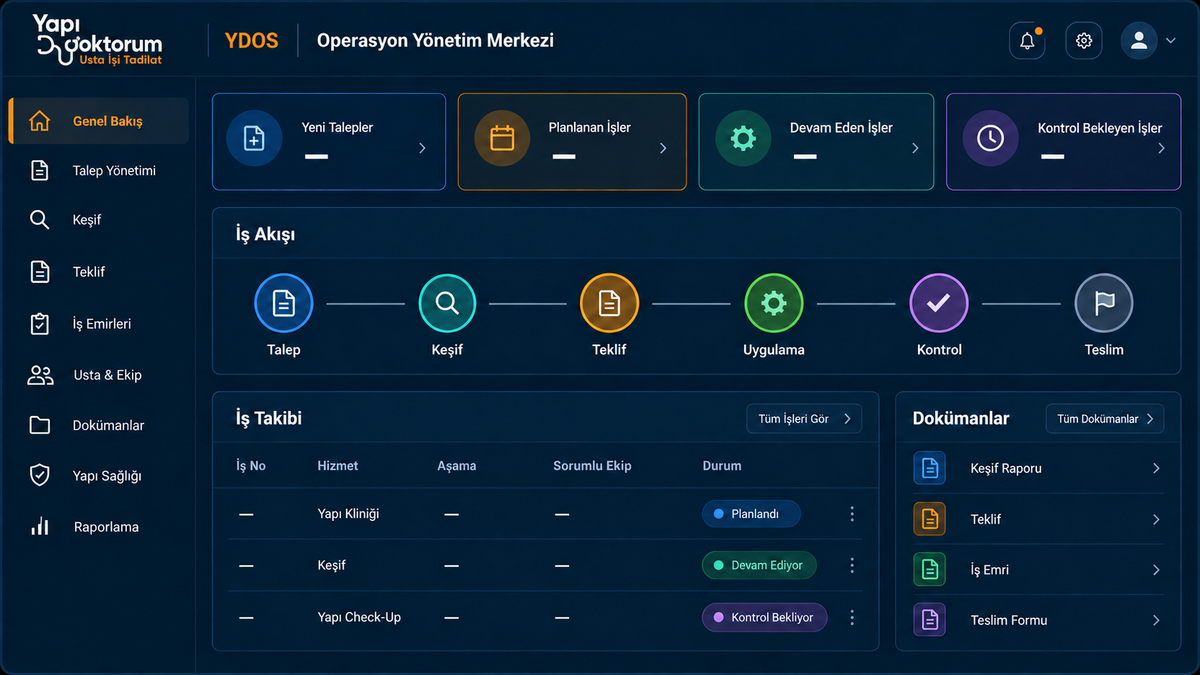Click the Devam Ediyor status badge
The height and width of the screenshot is (675, 1200).
coord(759,565)
